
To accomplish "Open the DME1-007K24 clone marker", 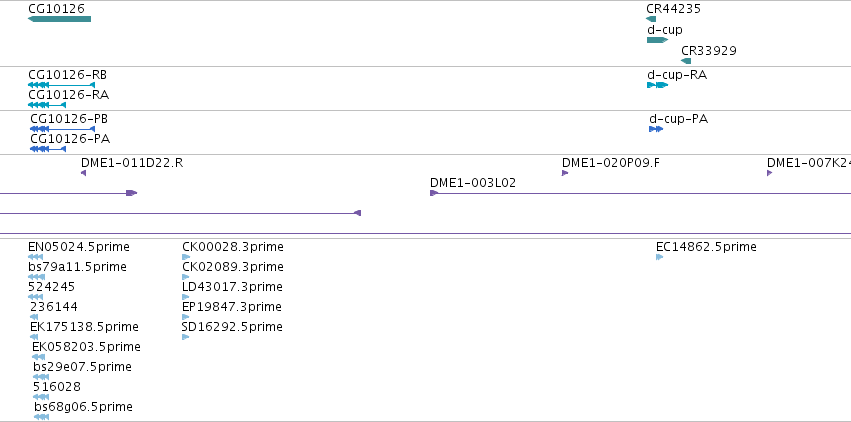I will point(770,173).
